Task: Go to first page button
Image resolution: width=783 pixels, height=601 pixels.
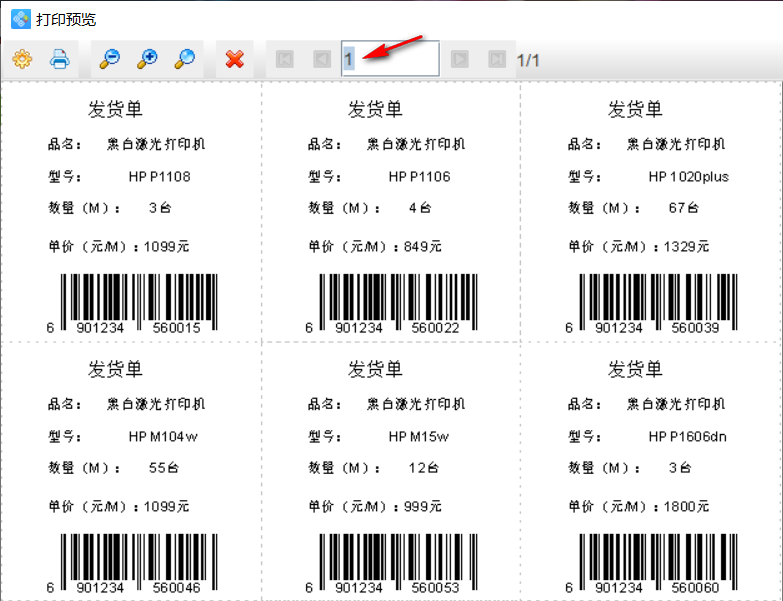Action: coord(285,59)
